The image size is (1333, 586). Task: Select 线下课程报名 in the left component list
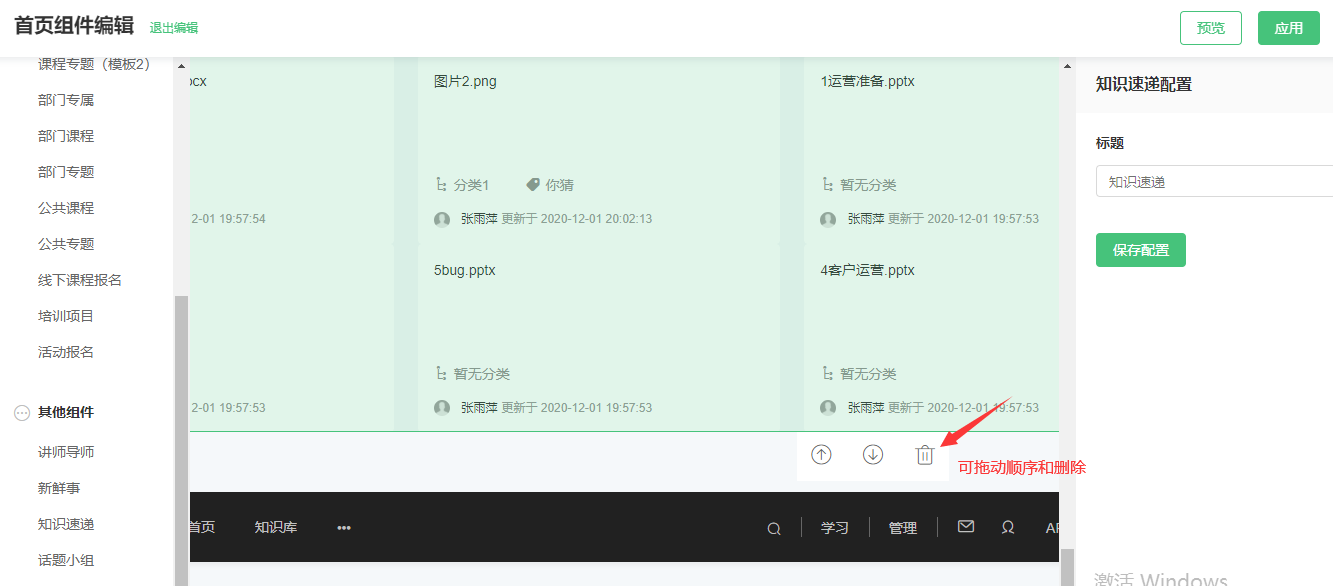tap(80, 280)
